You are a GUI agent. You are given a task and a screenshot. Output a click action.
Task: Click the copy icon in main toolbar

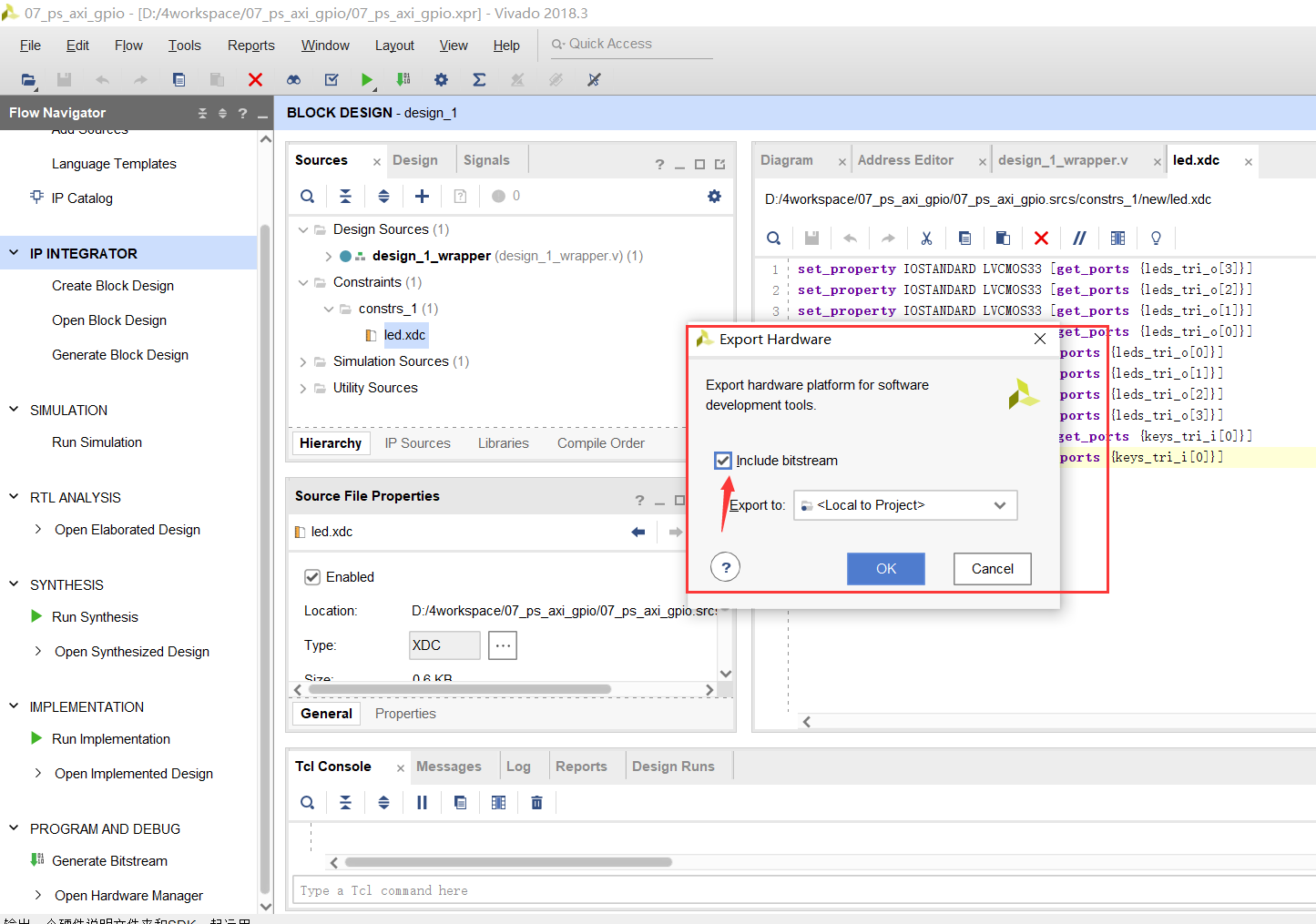click(x=179, y=80)
